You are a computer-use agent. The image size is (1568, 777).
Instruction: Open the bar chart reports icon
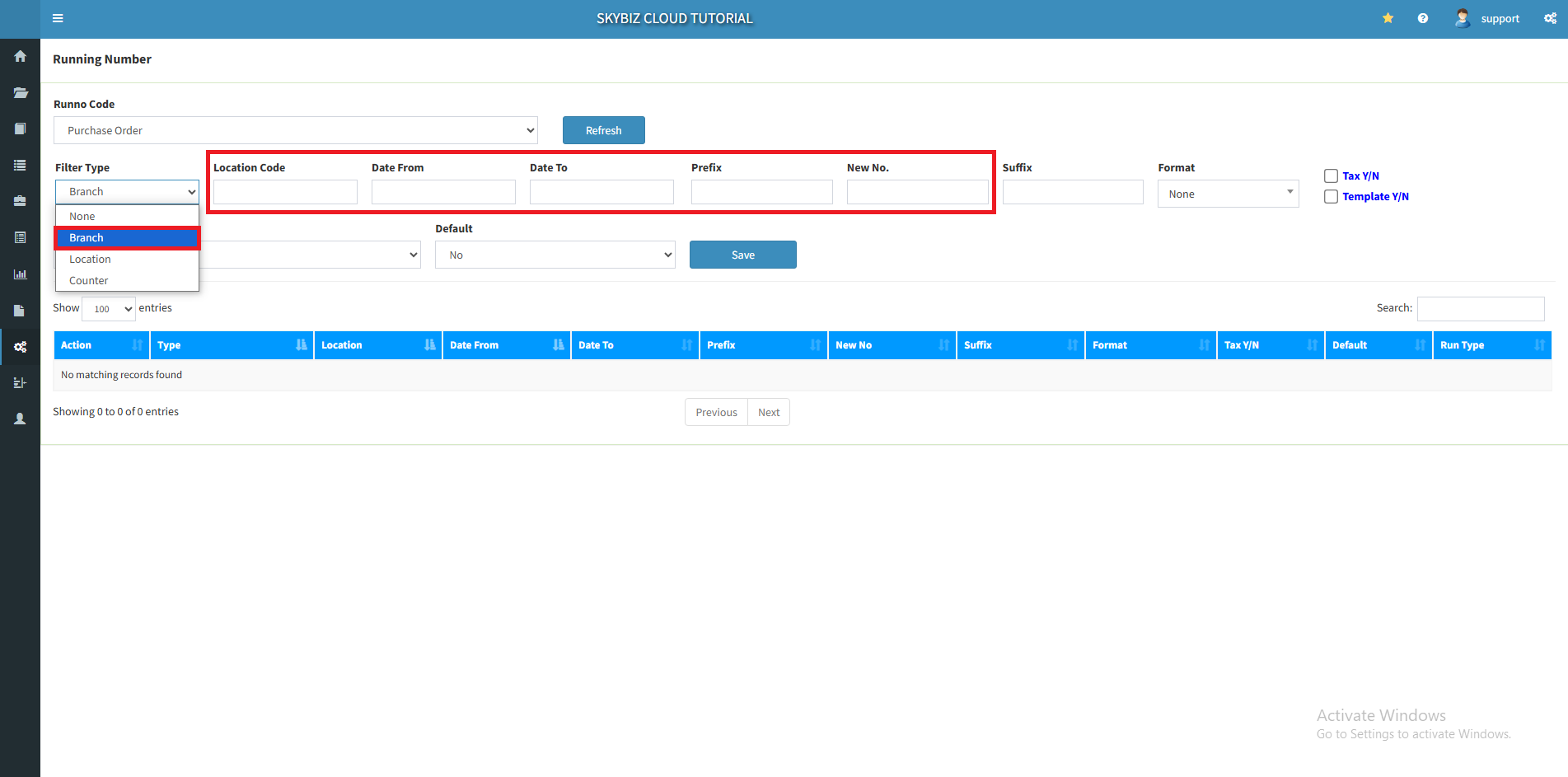pos(20,274)
